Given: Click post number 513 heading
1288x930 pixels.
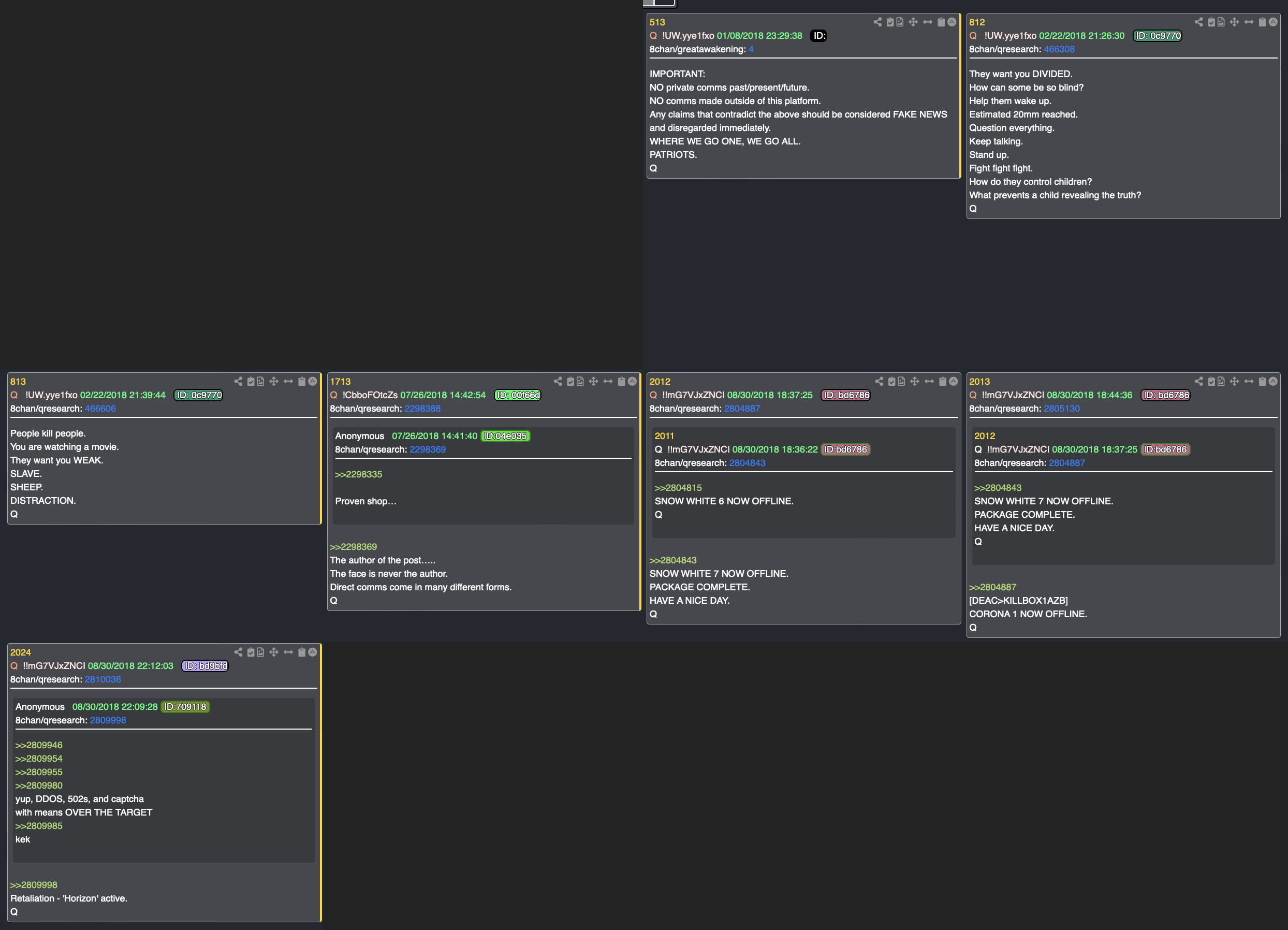Looking at the screenshot, I should pos(657,22).
